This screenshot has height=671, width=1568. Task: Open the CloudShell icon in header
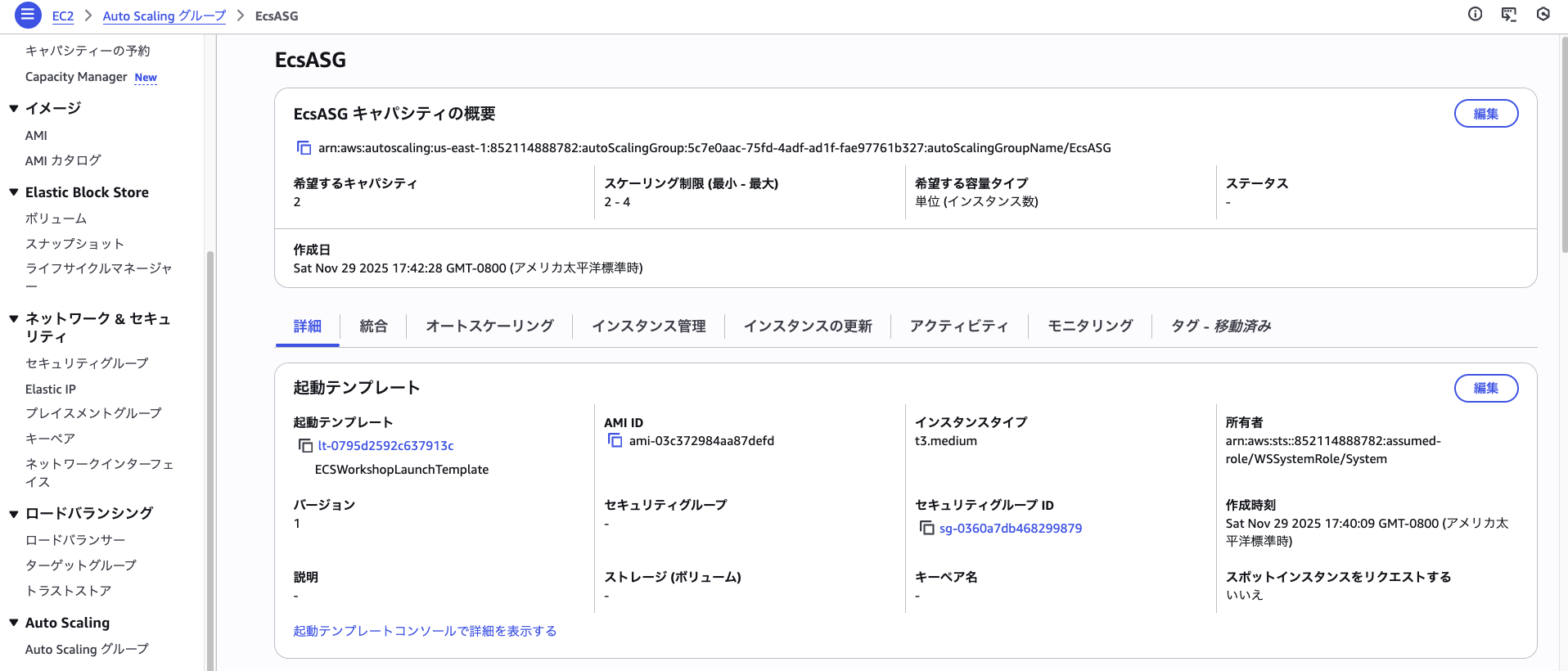pyautogui.click(x=1508, y=14)
